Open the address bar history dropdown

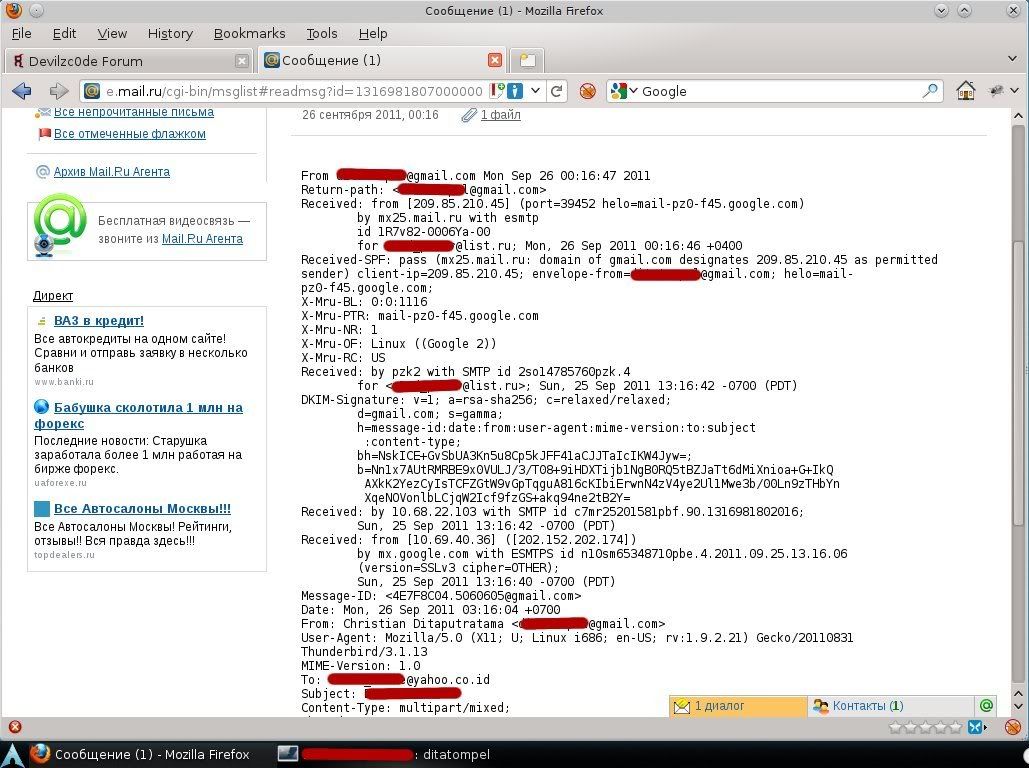535,91
